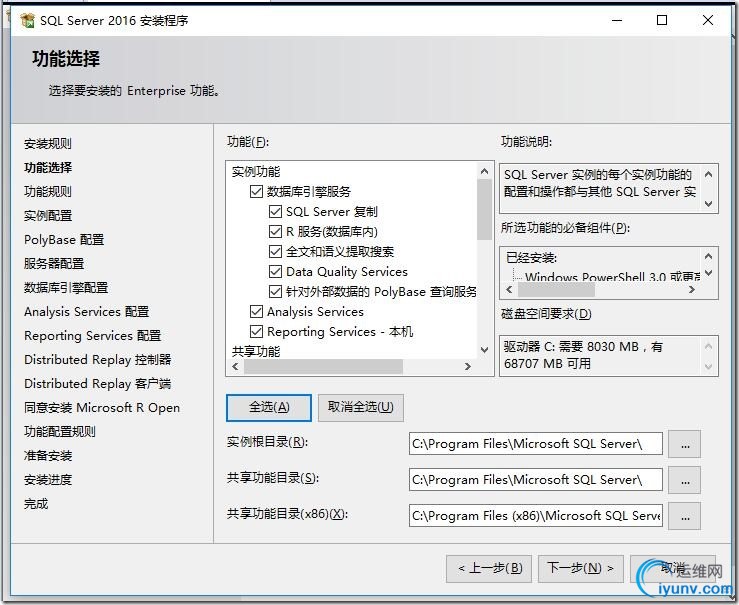Viewport: 739px width, 605px height.
Task: Select 实例配置 step in sidebar
Action: 48,216
